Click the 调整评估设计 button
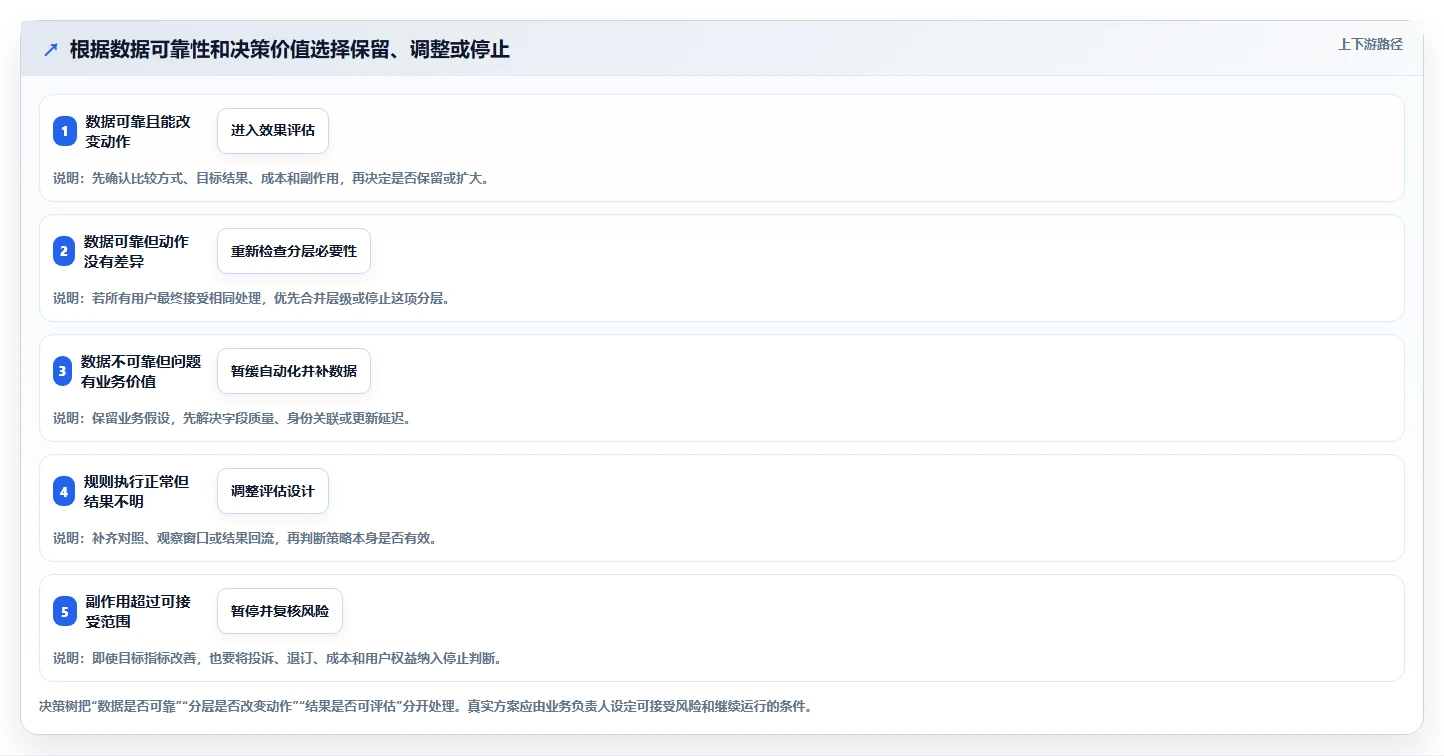The width and height of the screenshot is (1444, 756). click(273, 491)
